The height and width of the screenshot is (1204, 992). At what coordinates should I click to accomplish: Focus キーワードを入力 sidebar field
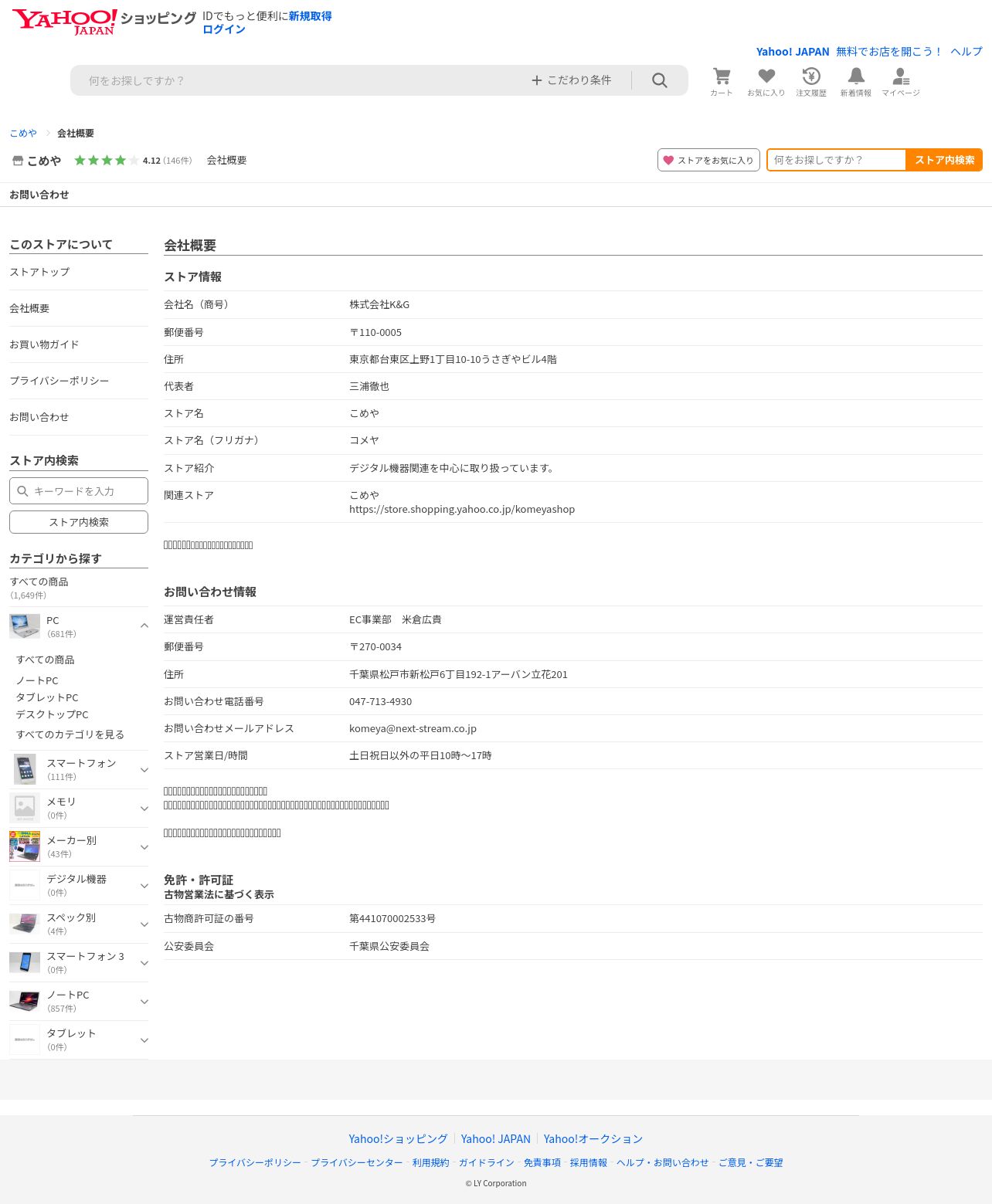point(79,491)
